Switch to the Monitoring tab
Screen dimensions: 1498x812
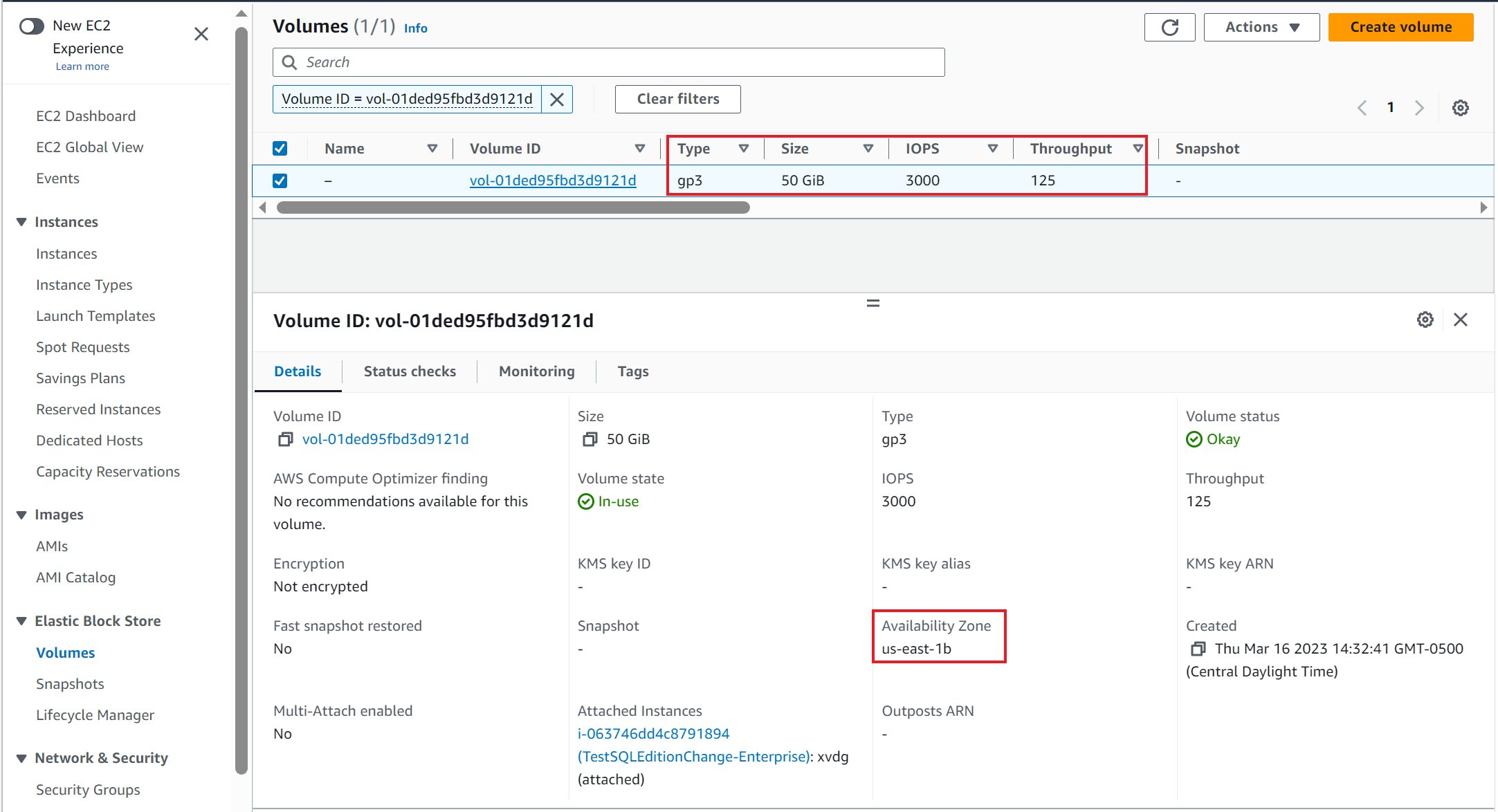(x=536, y=371)
